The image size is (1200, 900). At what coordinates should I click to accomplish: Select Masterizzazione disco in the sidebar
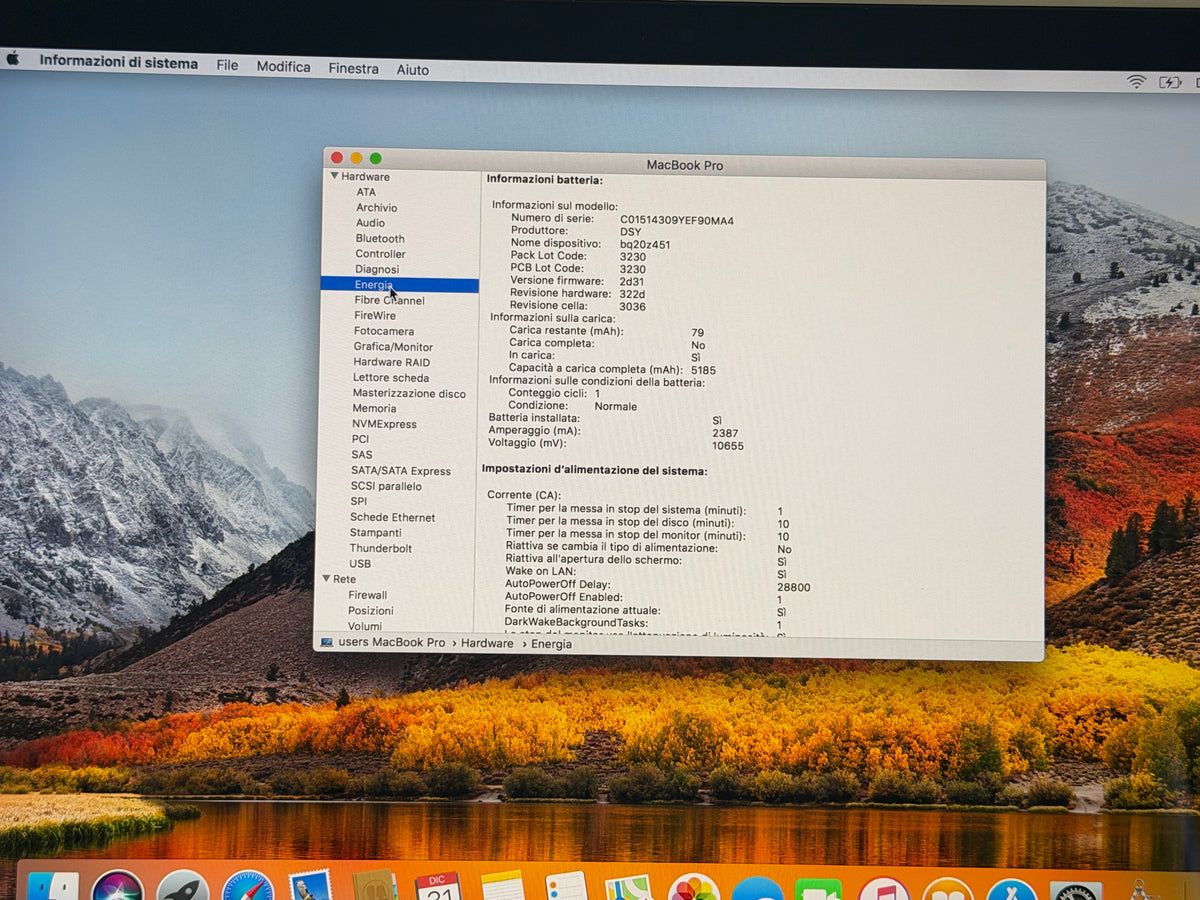409,393
